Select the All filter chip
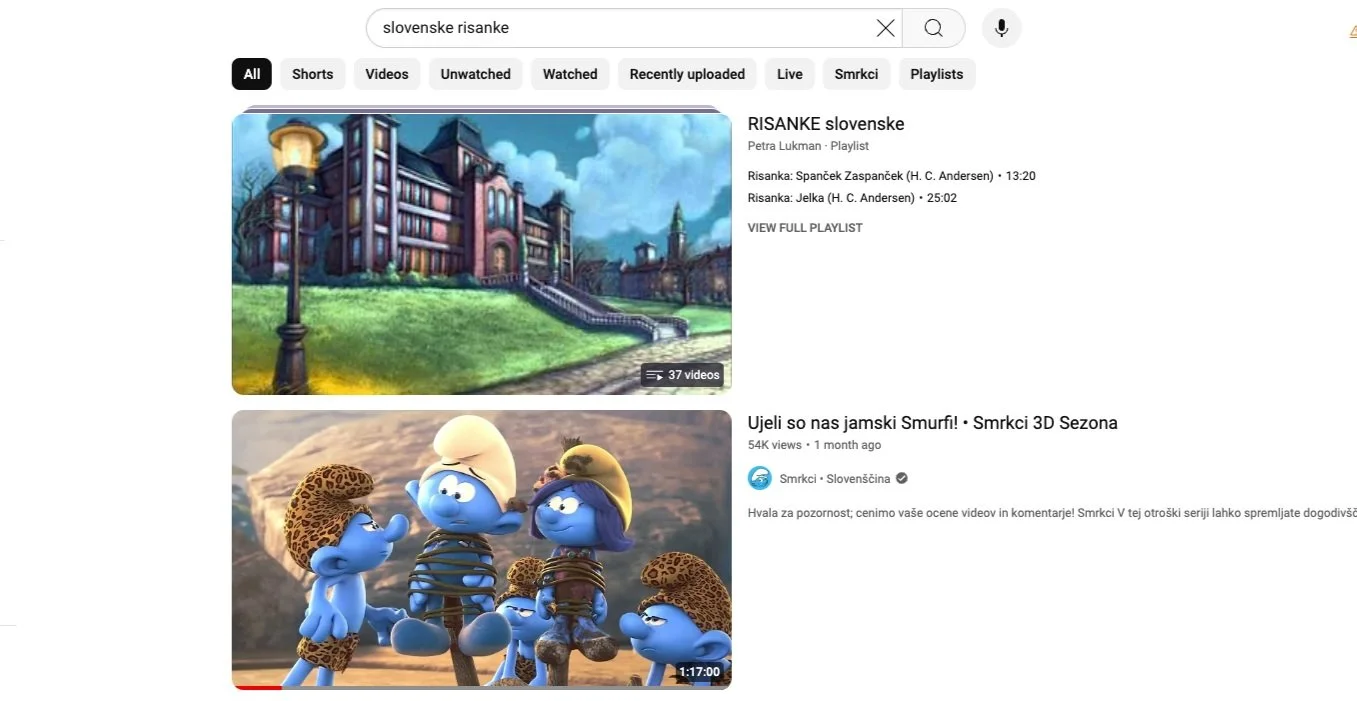 (x=252, y=74)
